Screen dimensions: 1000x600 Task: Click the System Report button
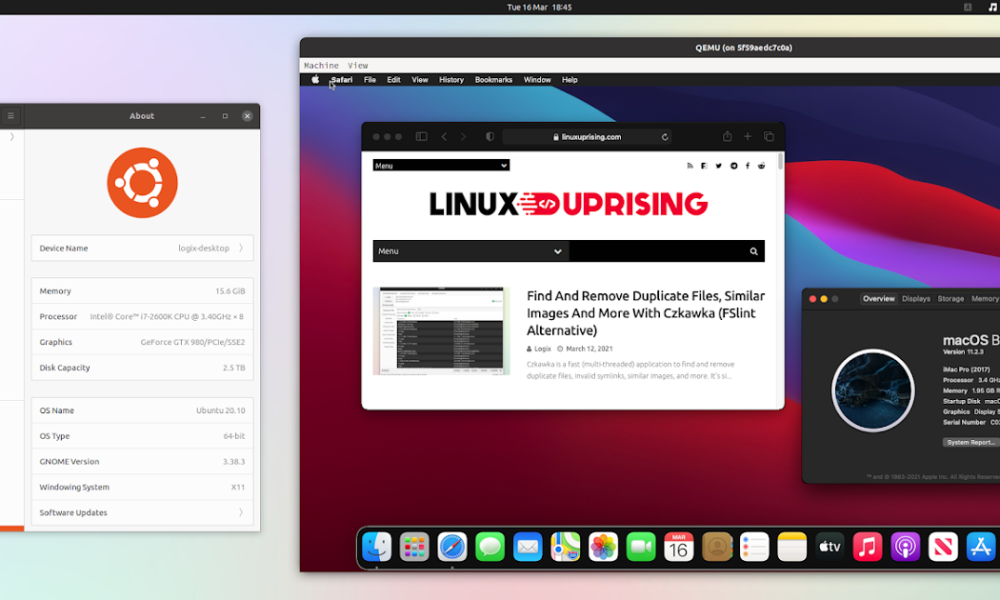pyautogui.click(x=971, y=442)
